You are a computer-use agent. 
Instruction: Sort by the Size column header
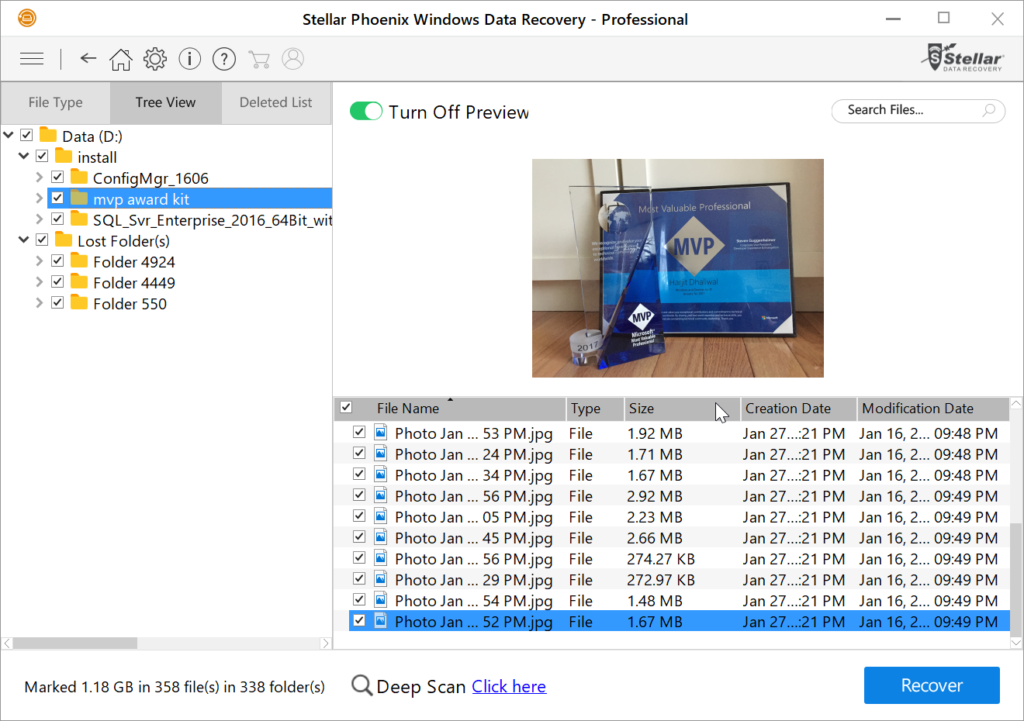coord(682,408)
